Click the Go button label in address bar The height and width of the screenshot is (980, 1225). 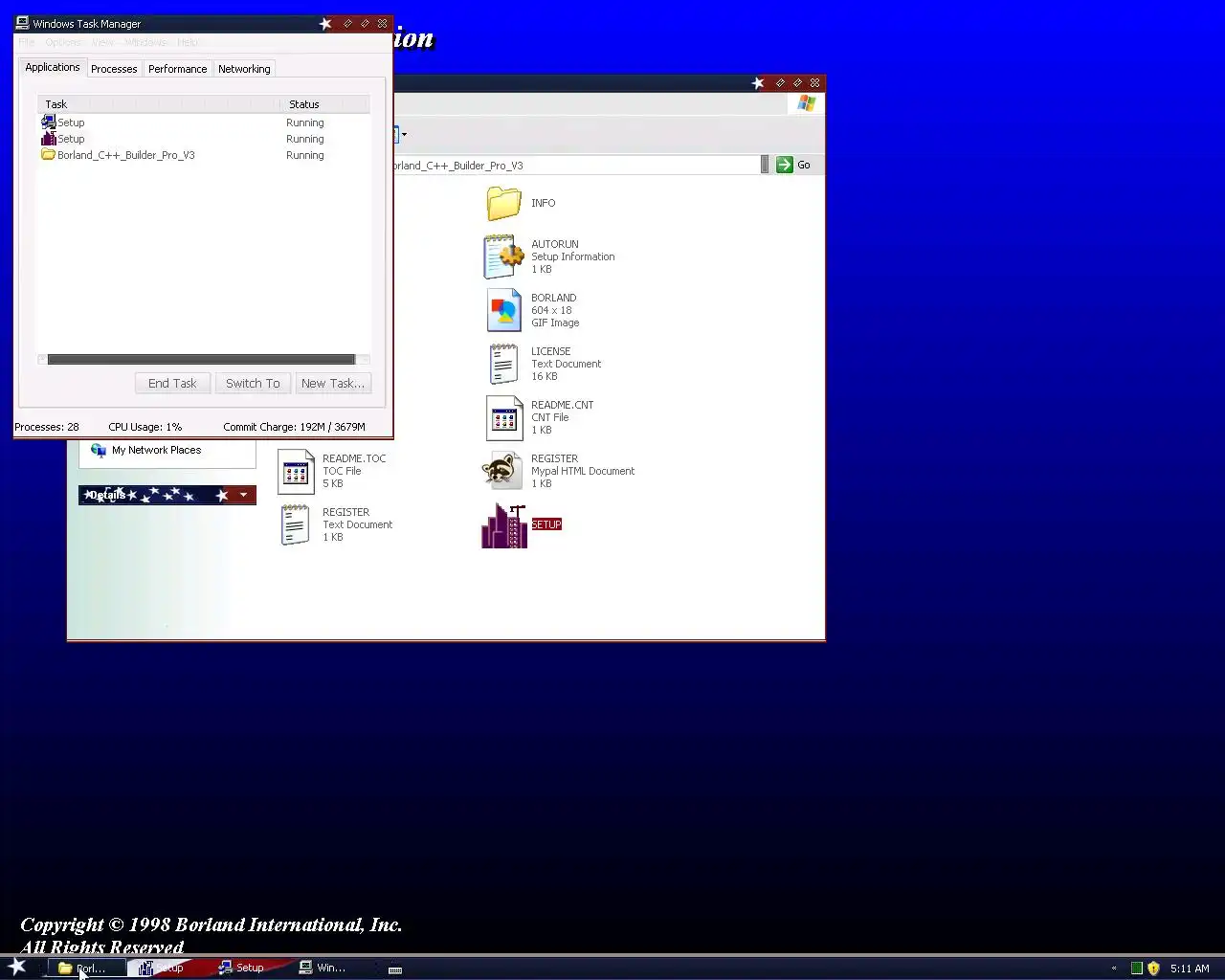pos(804,165)
